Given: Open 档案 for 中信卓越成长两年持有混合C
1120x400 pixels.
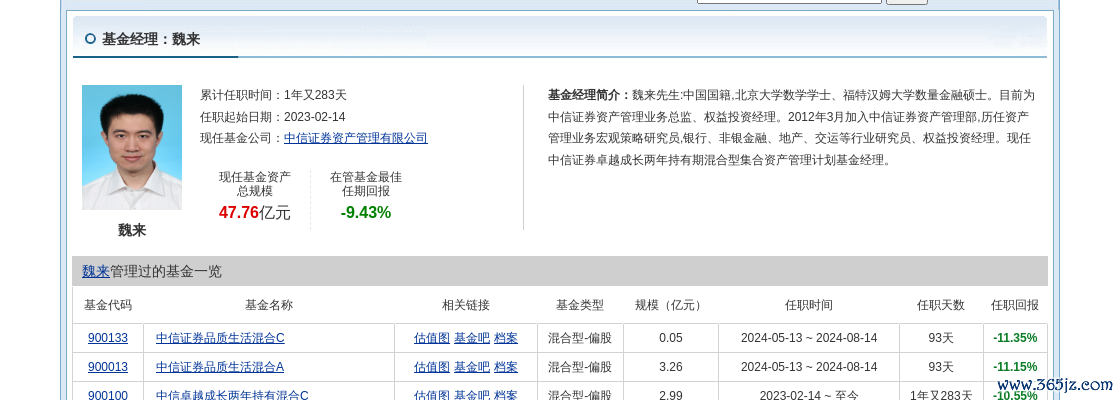Looking at the screenshot, I should [x=506, y=394].
